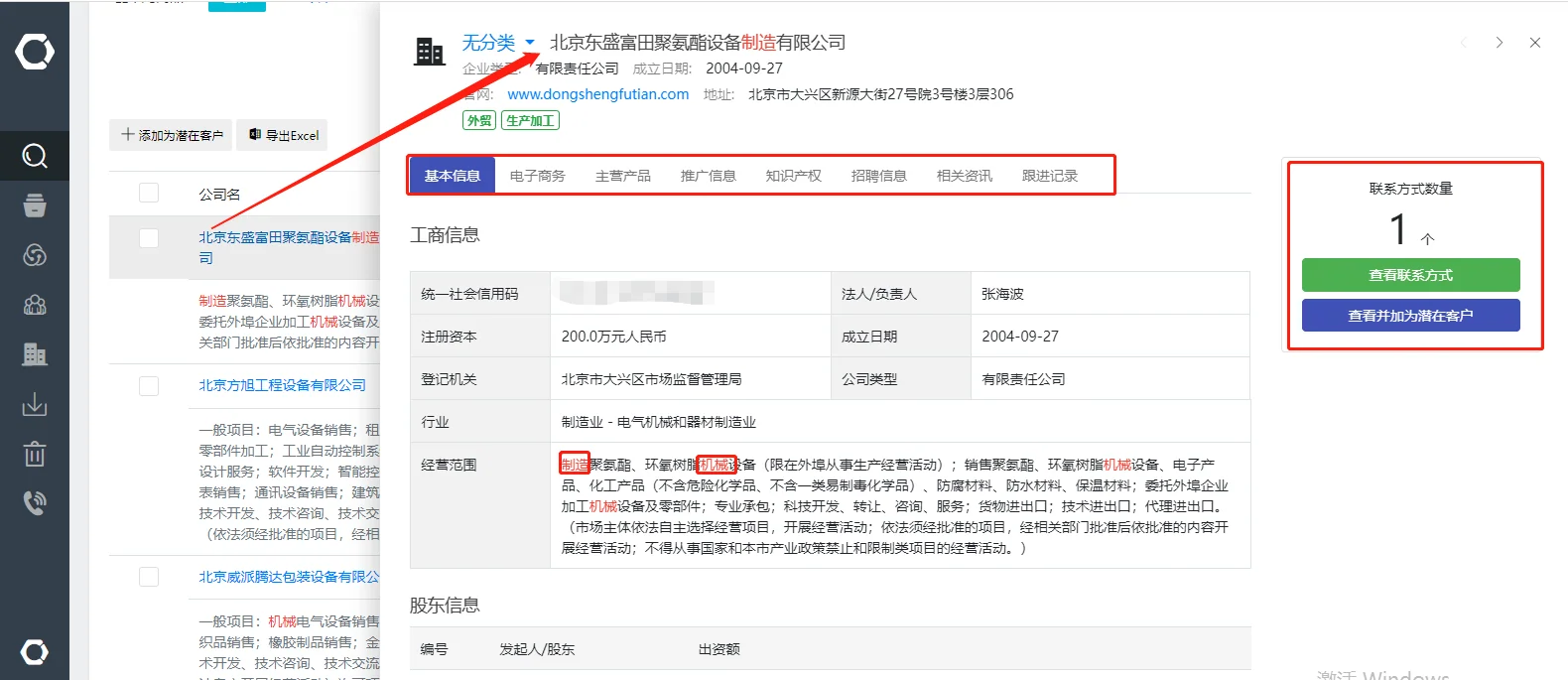Click the 2004-09-27 date in the table
1568x680 pixels.
pos(1020,337)
